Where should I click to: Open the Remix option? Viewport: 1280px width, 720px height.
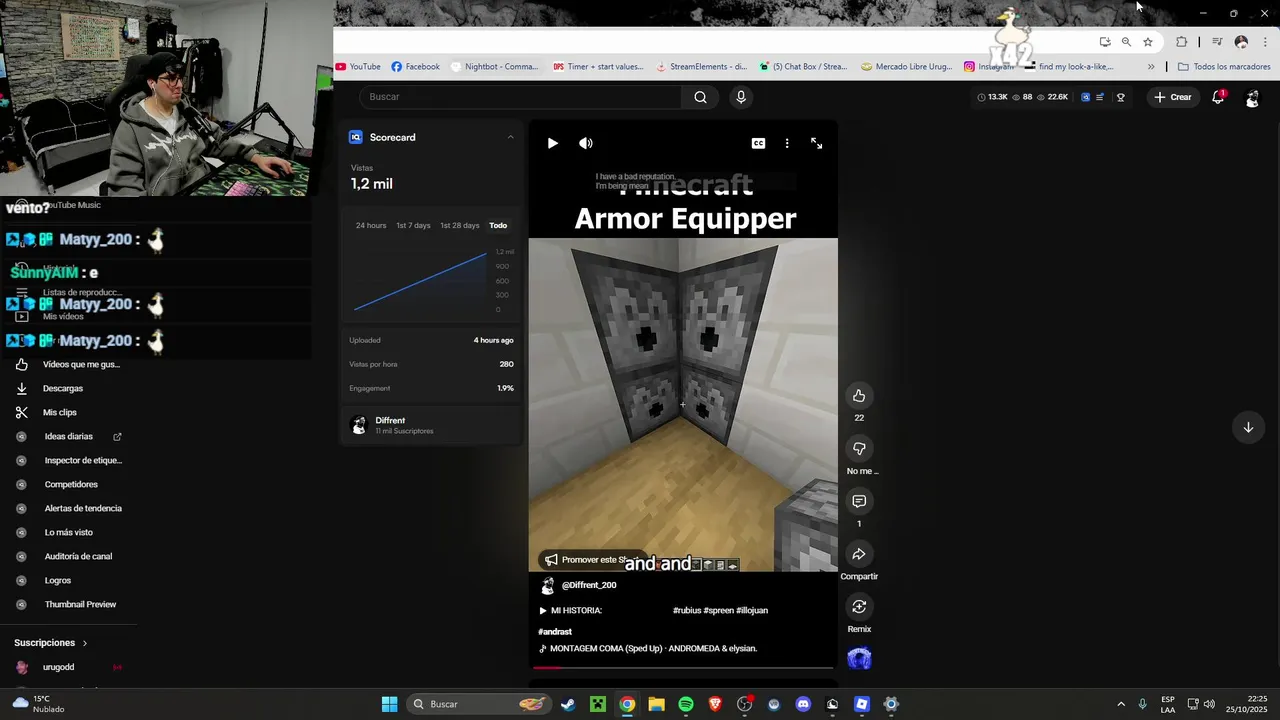pos(859,607)
